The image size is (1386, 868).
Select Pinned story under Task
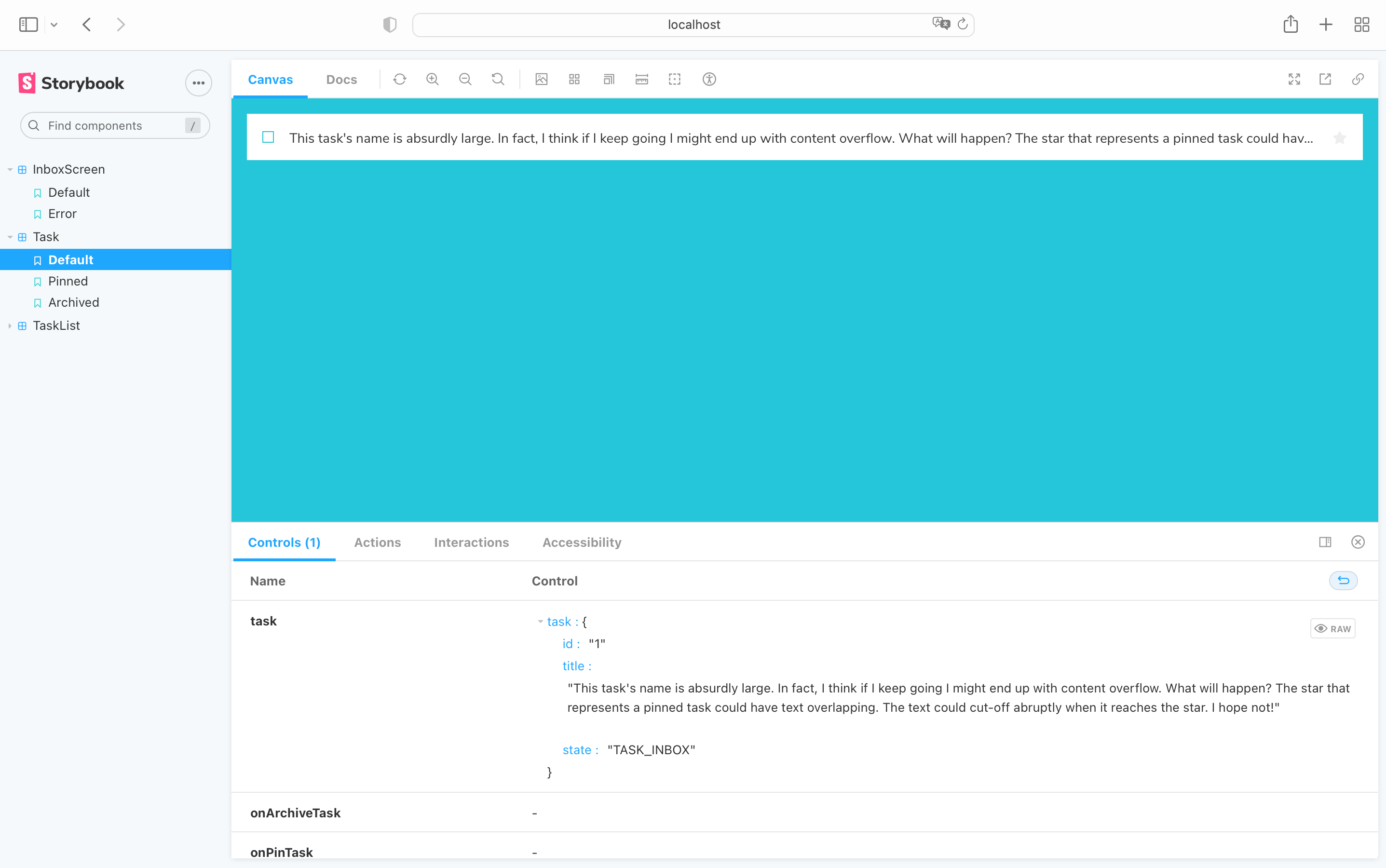(x=68, y=281)
